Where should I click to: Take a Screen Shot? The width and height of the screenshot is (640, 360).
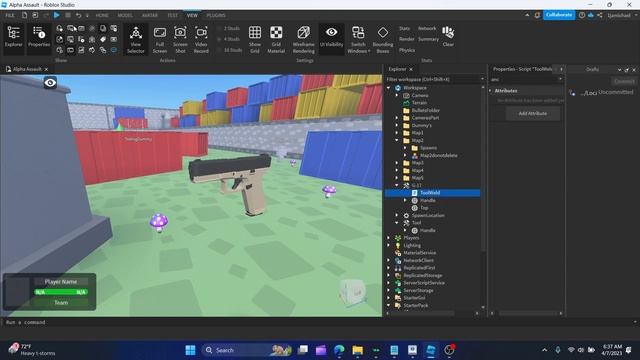[180, 39]
